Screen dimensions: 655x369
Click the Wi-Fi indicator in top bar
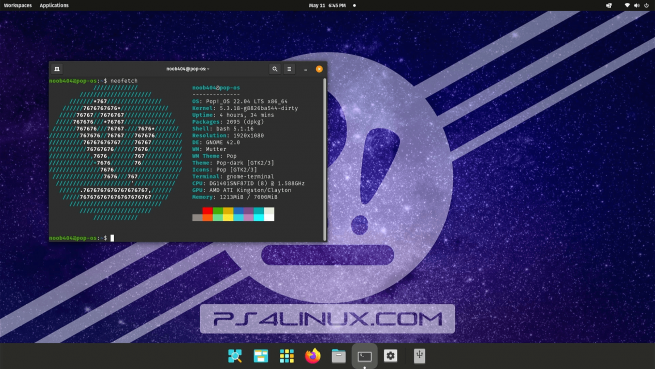627,5
